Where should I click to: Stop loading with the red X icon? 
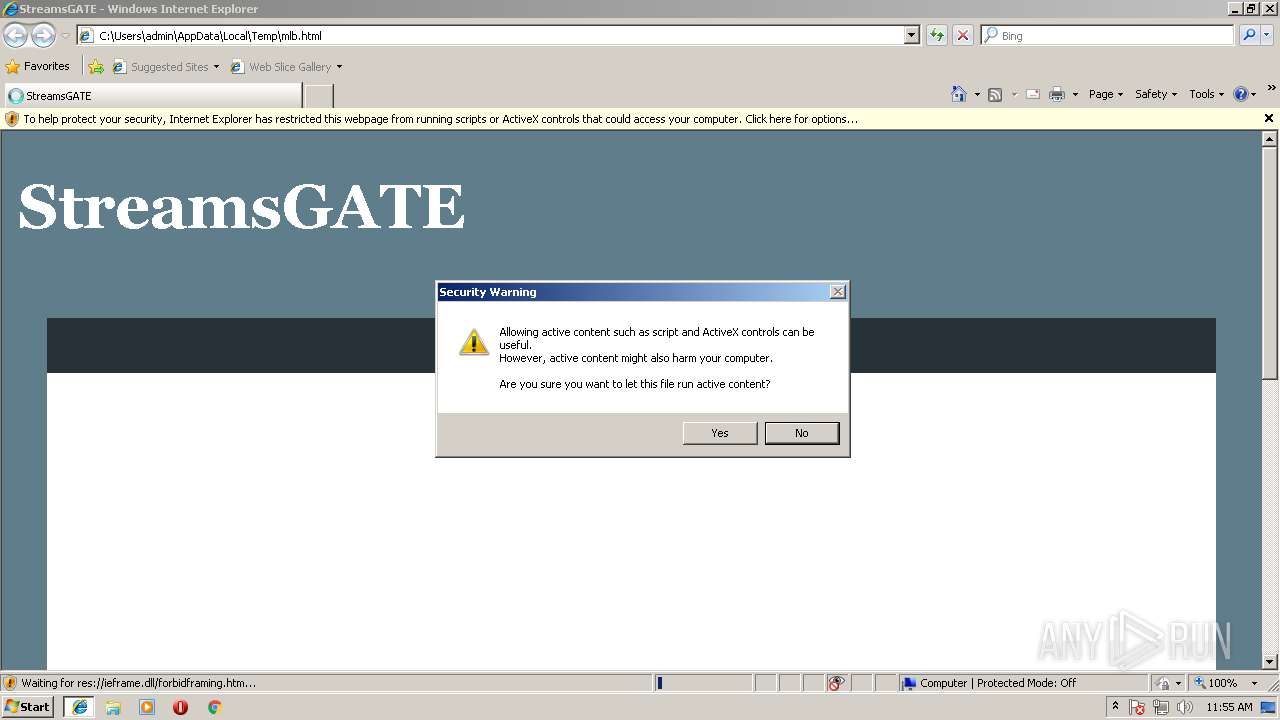pyautogui.click(x=963, y=36)
